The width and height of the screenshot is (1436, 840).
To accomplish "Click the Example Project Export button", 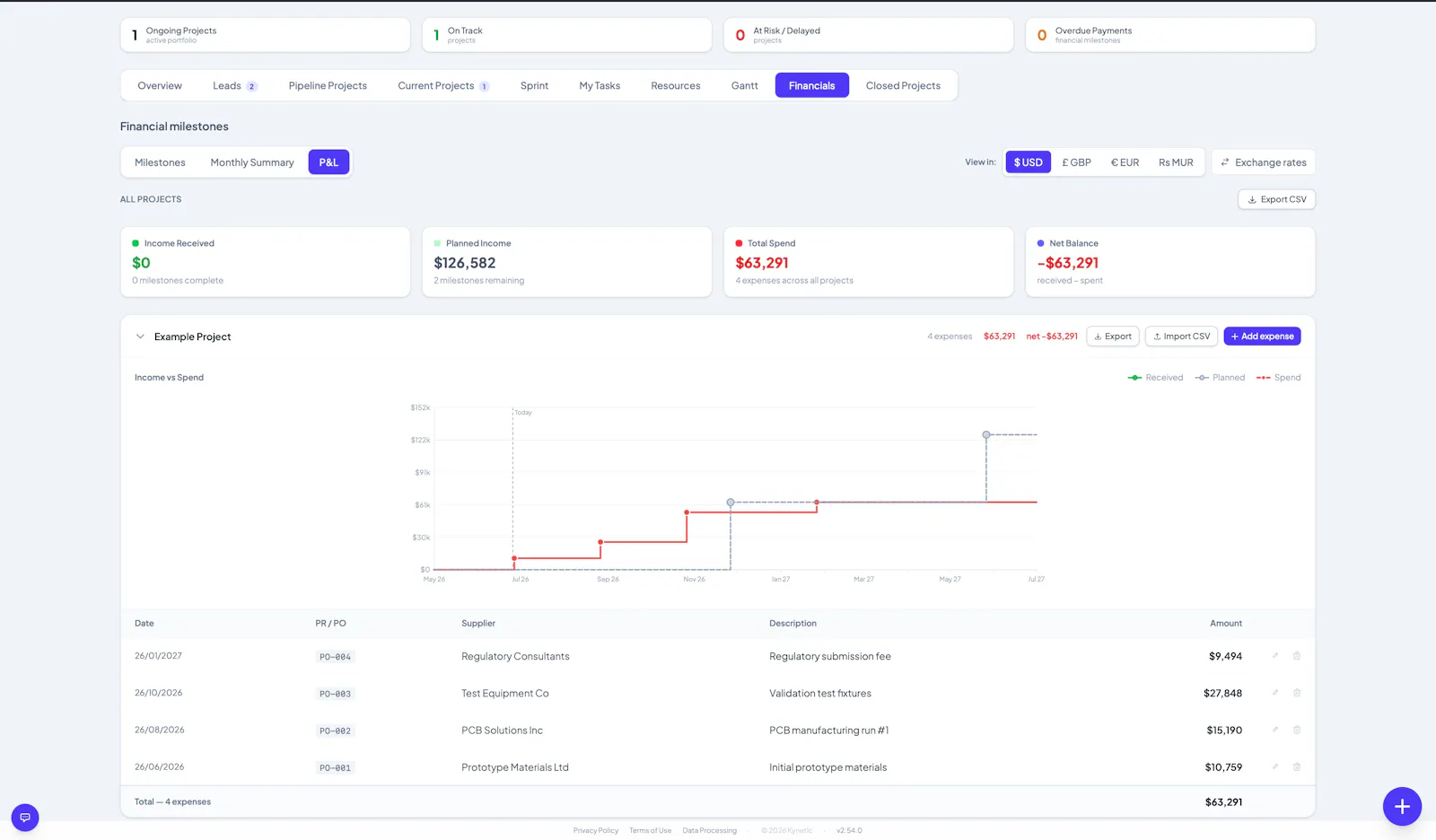I will (1113, 337).
